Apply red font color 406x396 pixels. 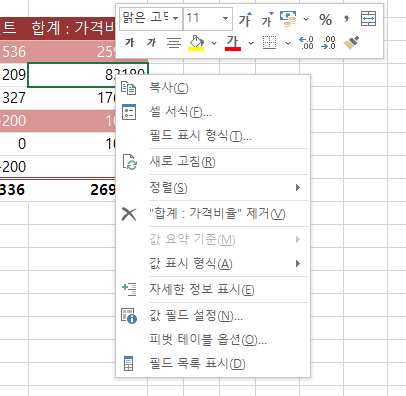[233, 43]
